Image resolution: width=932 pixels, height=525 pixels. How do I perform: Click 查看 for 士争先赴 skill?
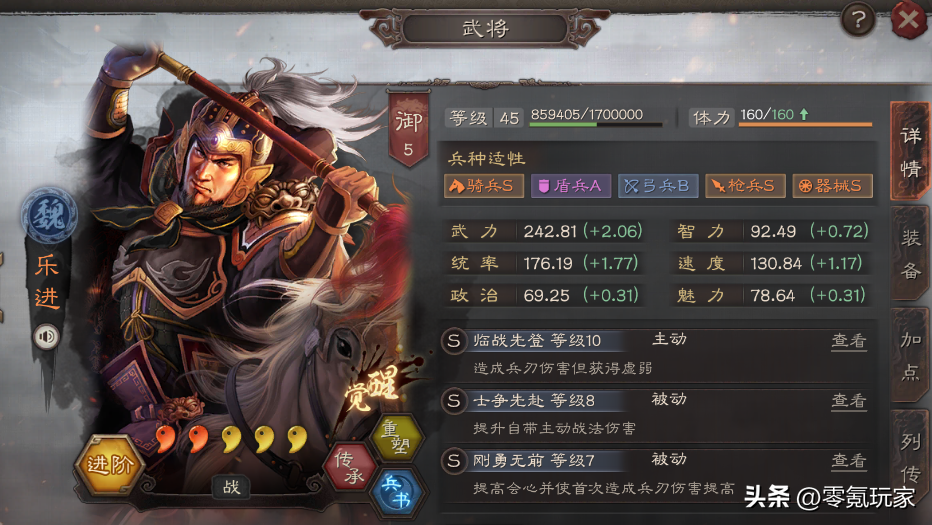(x=848, y=401)
